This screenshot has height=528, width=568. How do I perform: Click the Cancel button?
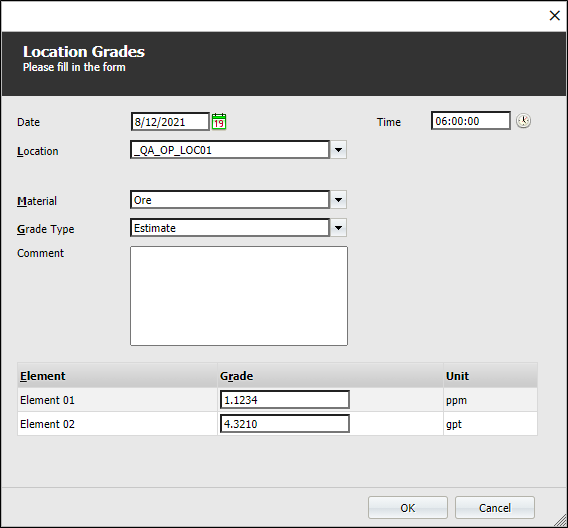click(x=495, y=507)
